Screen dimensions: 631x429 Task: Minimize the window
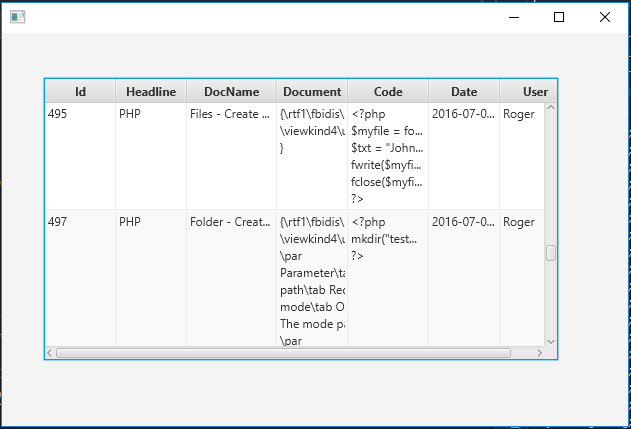(514, 17)
